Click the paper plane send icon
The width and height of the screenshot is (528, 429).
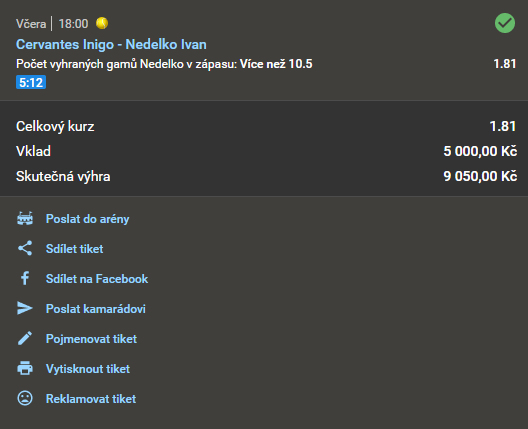(x=25, y=308)
